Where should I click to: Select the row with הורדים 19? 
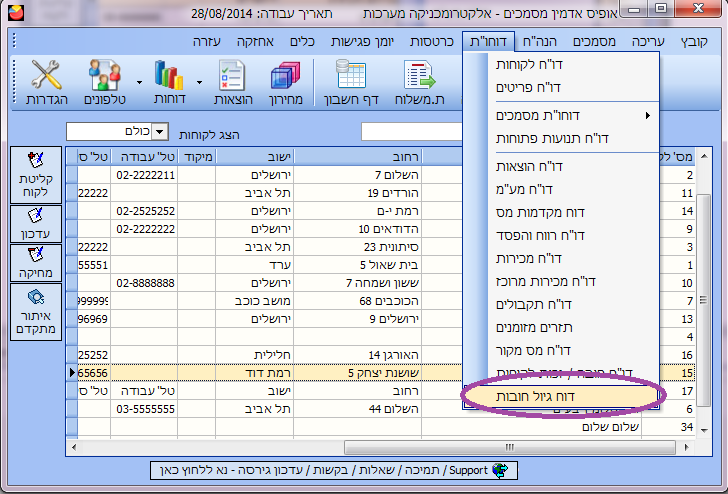click(x=381, y=193)
